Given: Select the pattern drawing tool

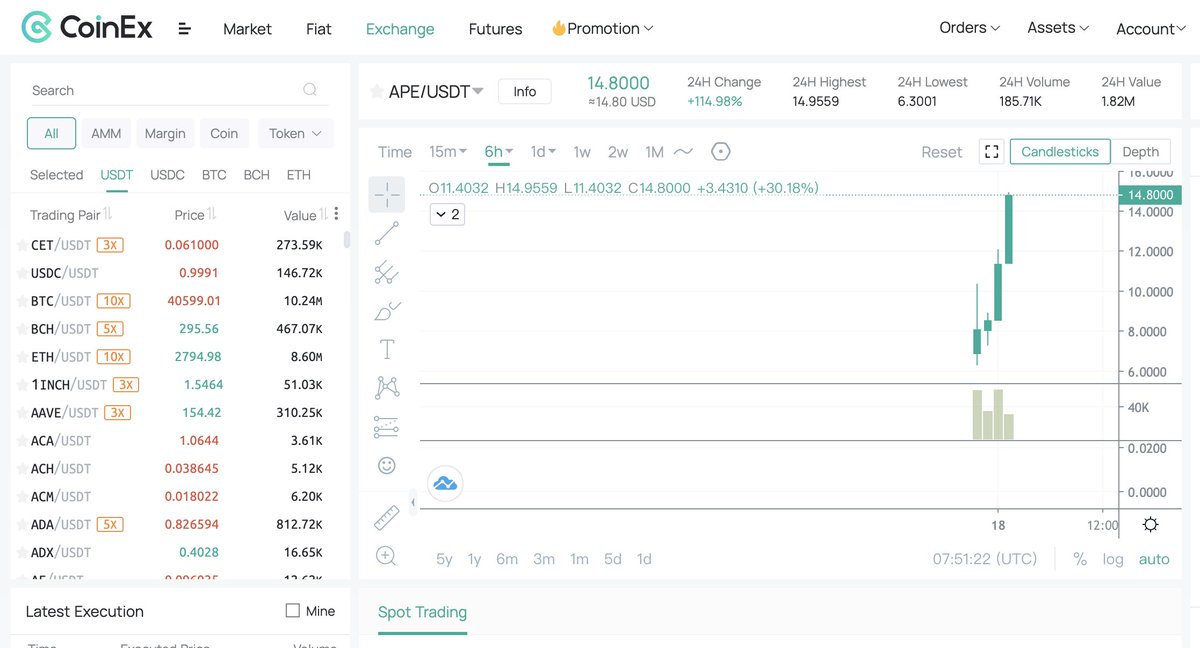Looking at the screenshot, I should point(387,388).
